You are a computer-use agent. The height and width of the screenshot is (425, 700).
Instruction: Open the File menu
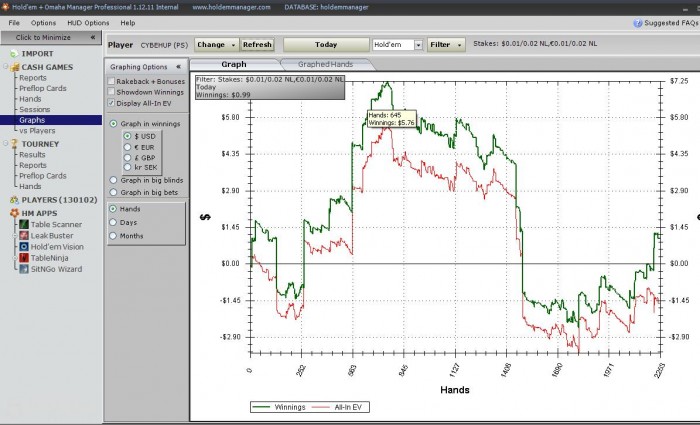[x=14, y=23]
